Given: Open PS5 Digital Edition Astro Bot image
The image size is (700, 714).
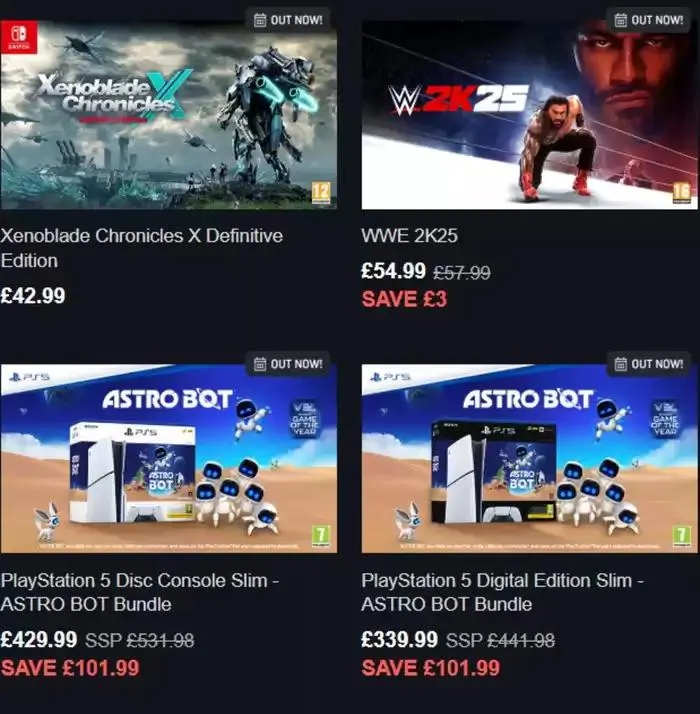Looking at the screenshot, I should (529, 459).
